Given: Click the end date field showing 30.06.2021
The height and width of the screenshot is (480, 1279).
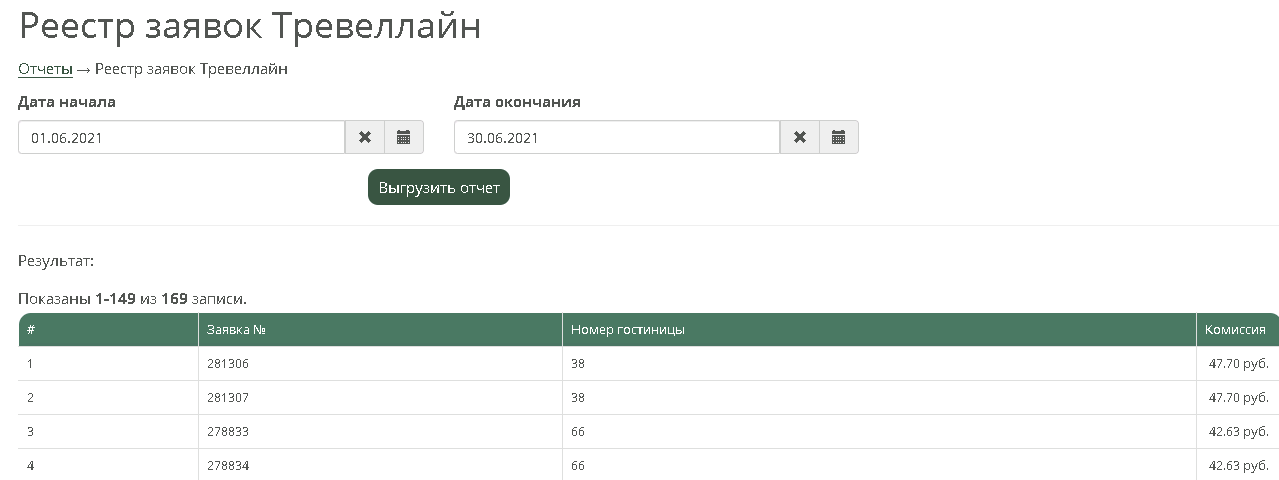Looking at the screenshot, I should click(x=616, y=138).
